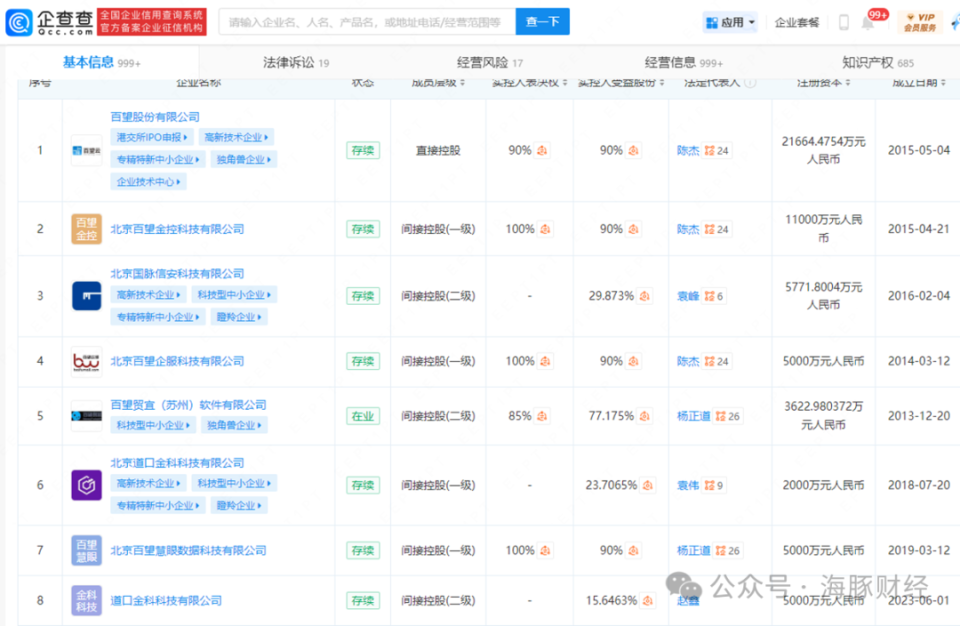The height and width of the screenshot is (626, 960).
Task: Click the 北京道口金科 company logo
Action: point(86,484)
